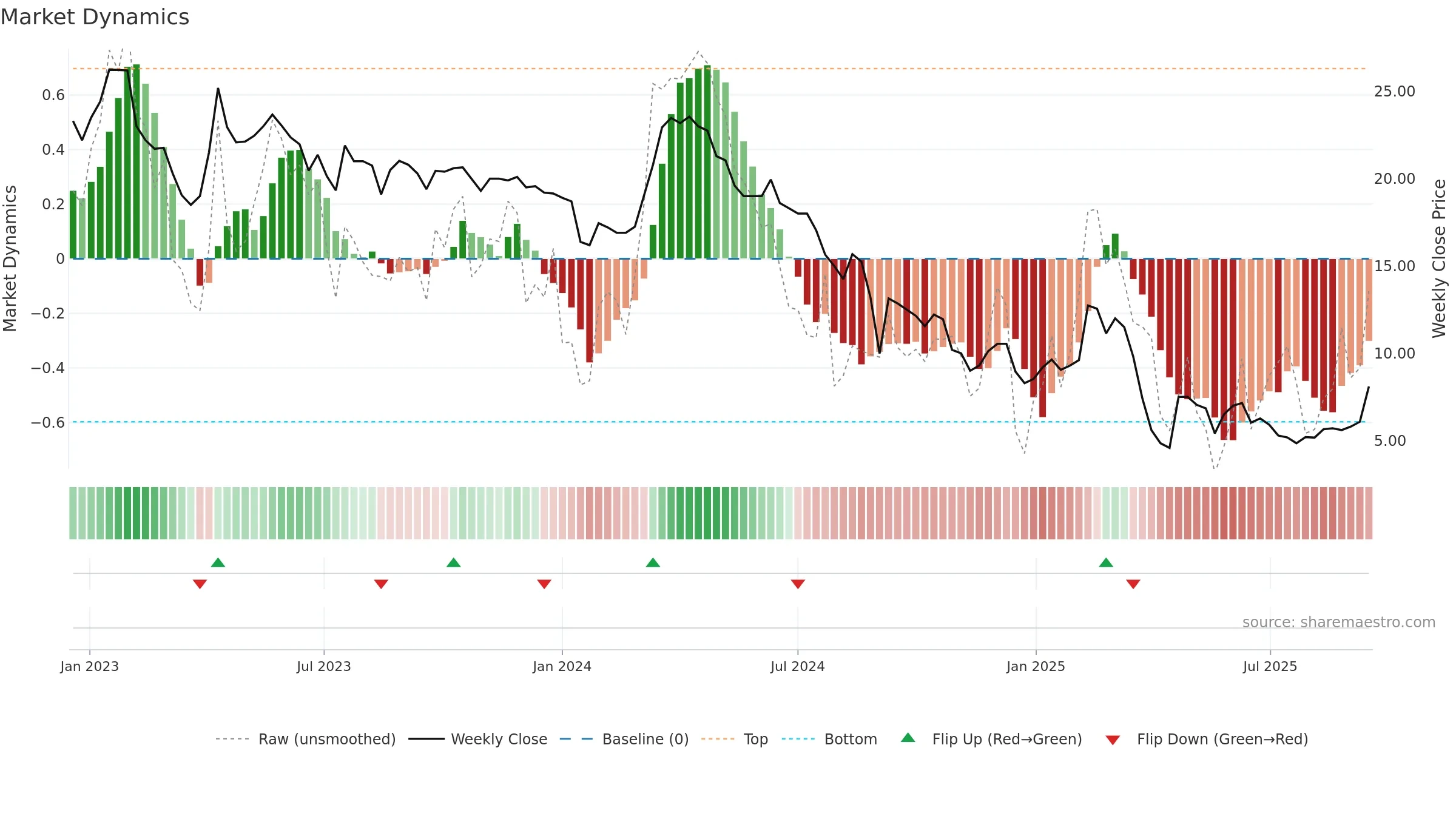This screenshot has height=819, width=1456.
Task: Click the Jul 2023 x-axis label
Action: (324, 666)
